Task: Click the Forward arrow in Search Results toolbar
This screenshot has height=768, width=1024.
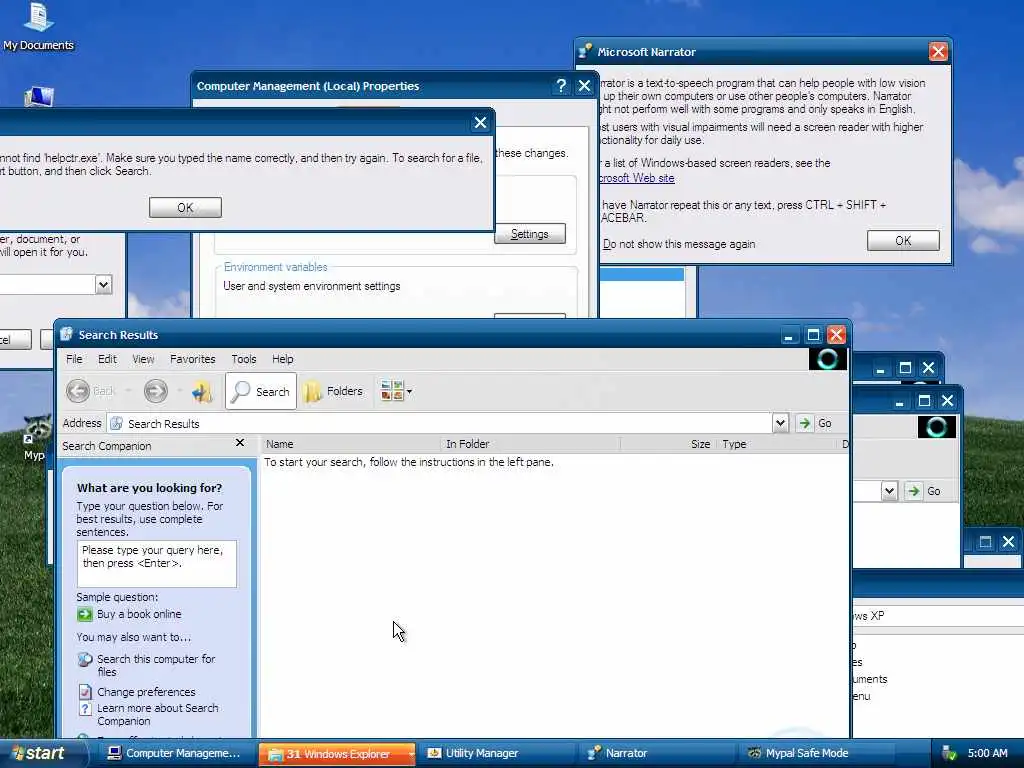Action: 155,391
